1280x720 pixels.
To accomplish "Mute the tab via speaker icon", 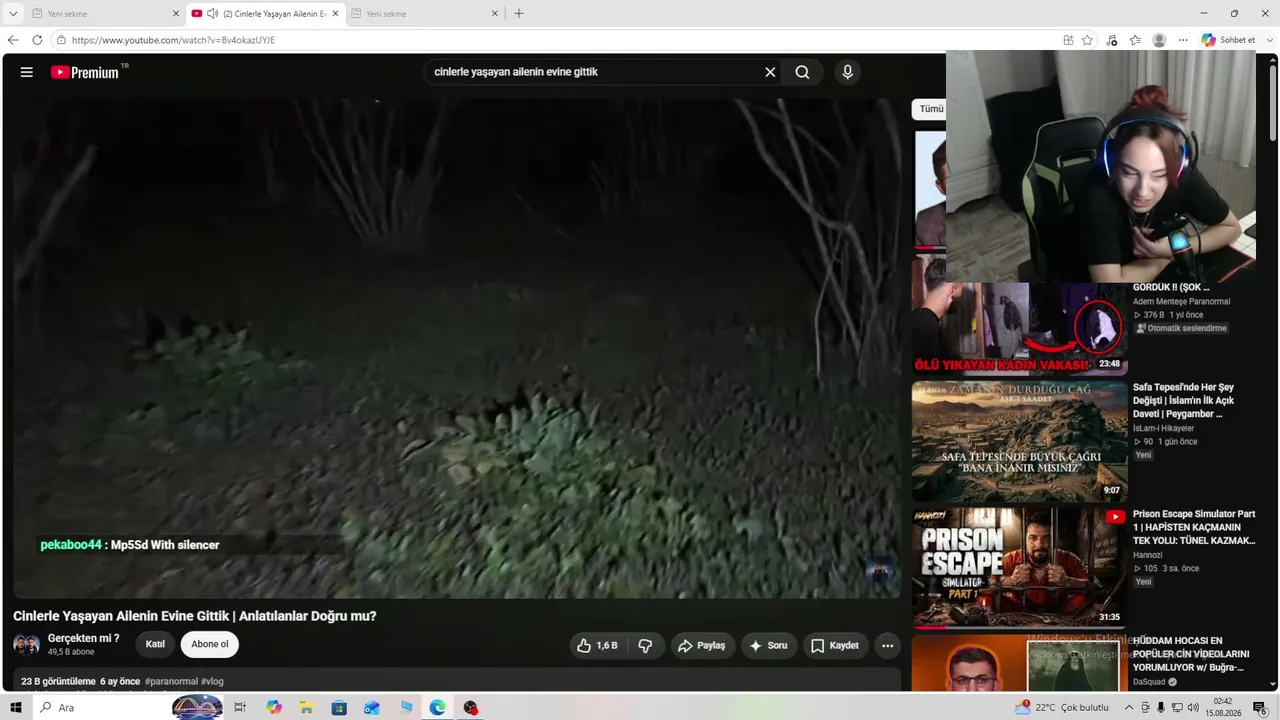I will pyautogui.click(x=212, y=14).
